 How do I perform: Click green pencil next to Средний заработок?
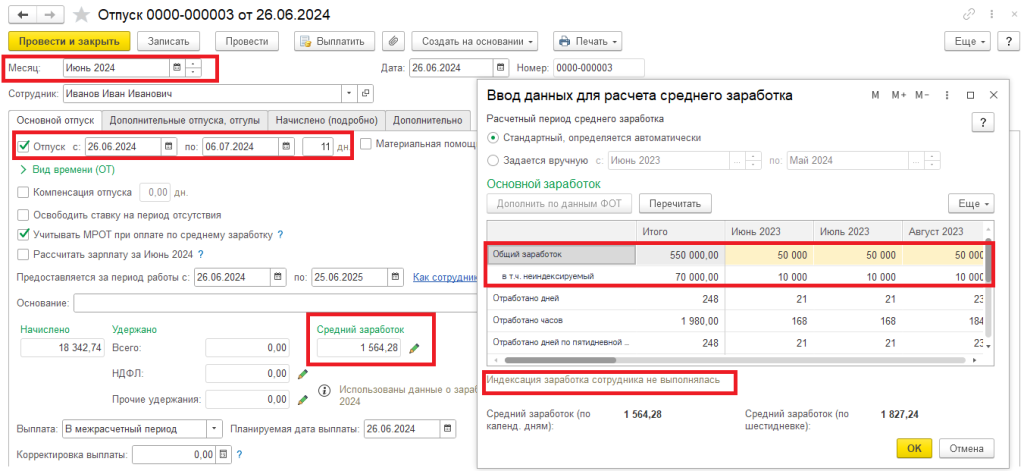click(414, 348)
